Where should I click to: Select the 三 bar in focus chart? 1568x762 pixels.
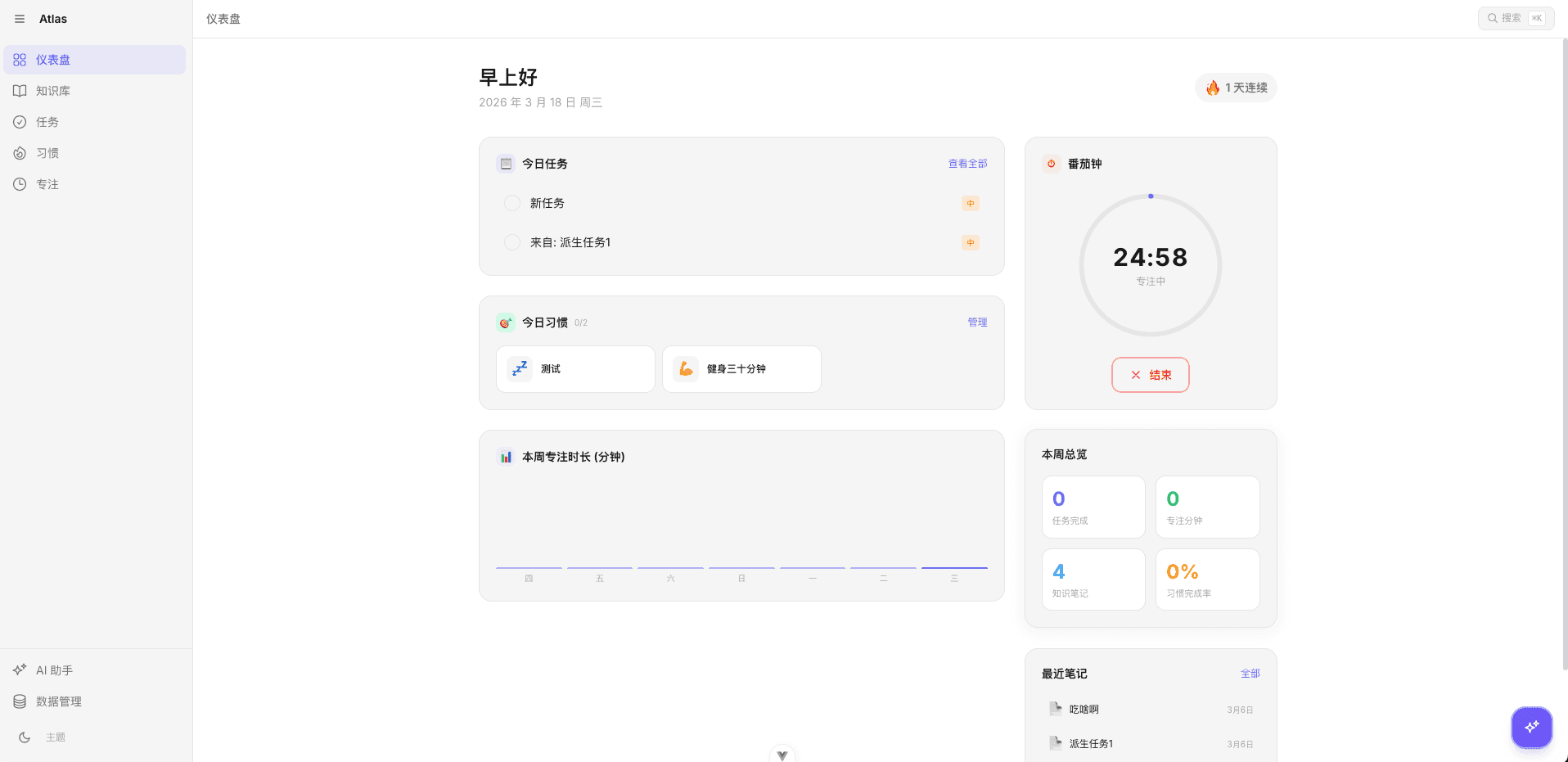[954, 567]
